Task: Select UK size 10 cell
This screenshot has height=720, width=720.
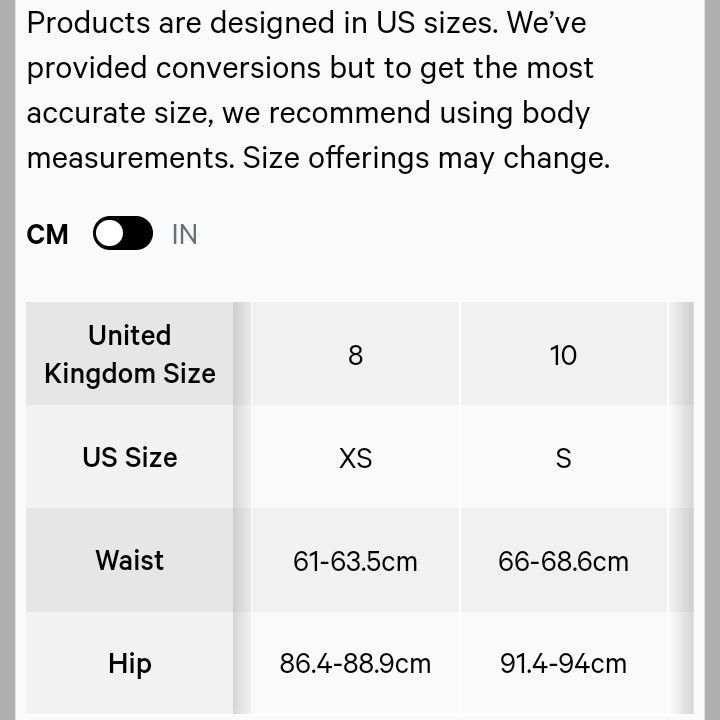Action: click(563, 355)
